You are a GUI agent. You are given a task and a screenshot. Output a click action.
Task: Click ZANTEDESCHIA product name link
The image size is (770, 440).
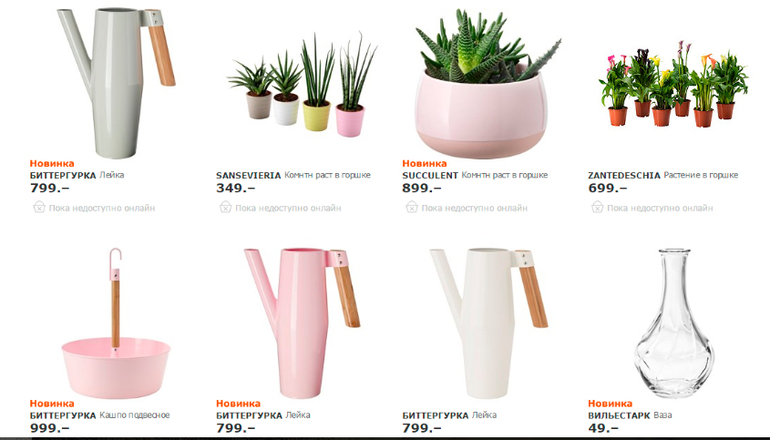pyautogui.click(x=624, y=175)
